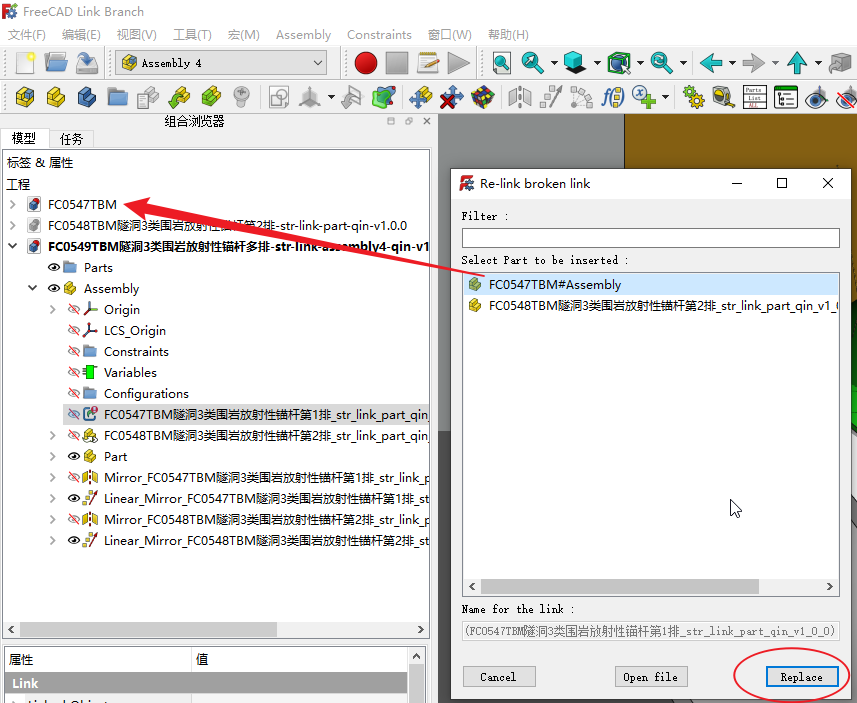Click the rainbow cube solve icon
Viewport: 857px width, 703px height.
tap(483, 97)
